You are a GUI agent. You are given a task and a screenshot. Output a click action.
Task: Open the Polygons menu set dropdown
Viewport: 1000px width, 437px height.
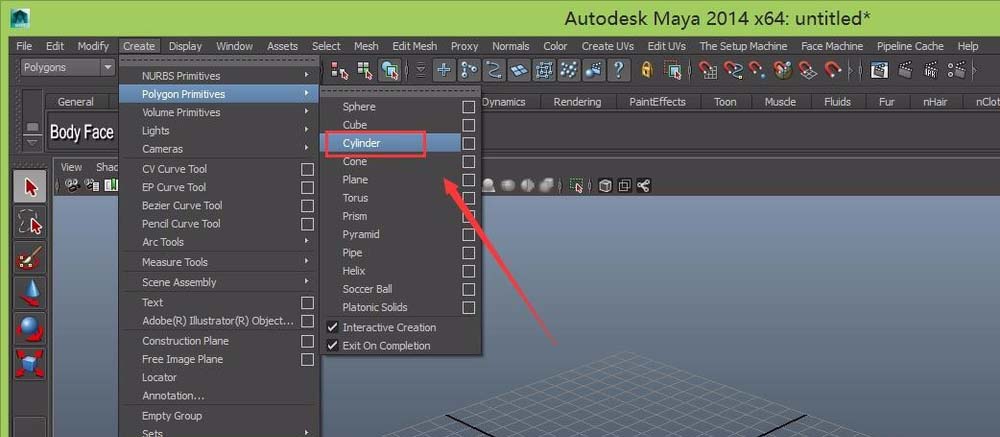point(67,68)
